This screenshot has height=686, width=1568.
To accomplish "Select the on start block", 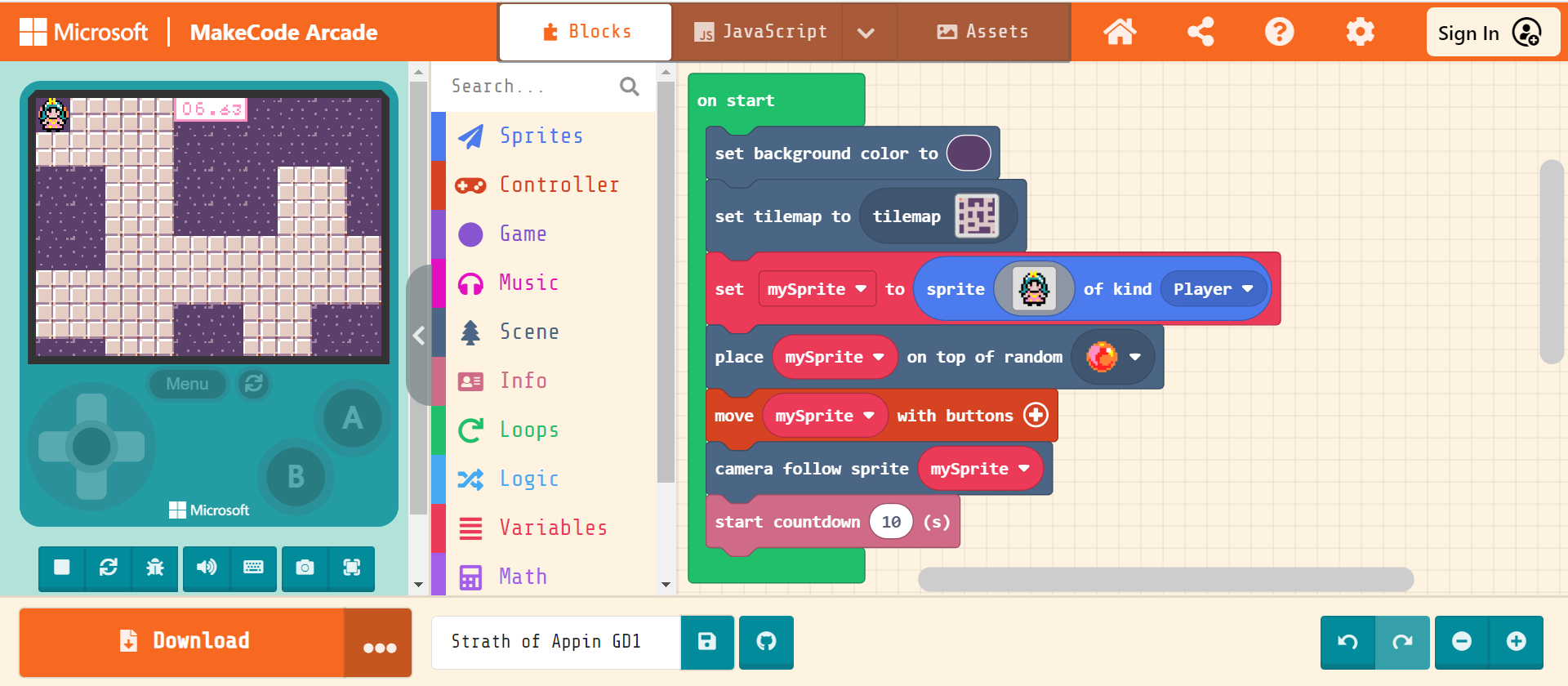I will click(x=736, y=100).
